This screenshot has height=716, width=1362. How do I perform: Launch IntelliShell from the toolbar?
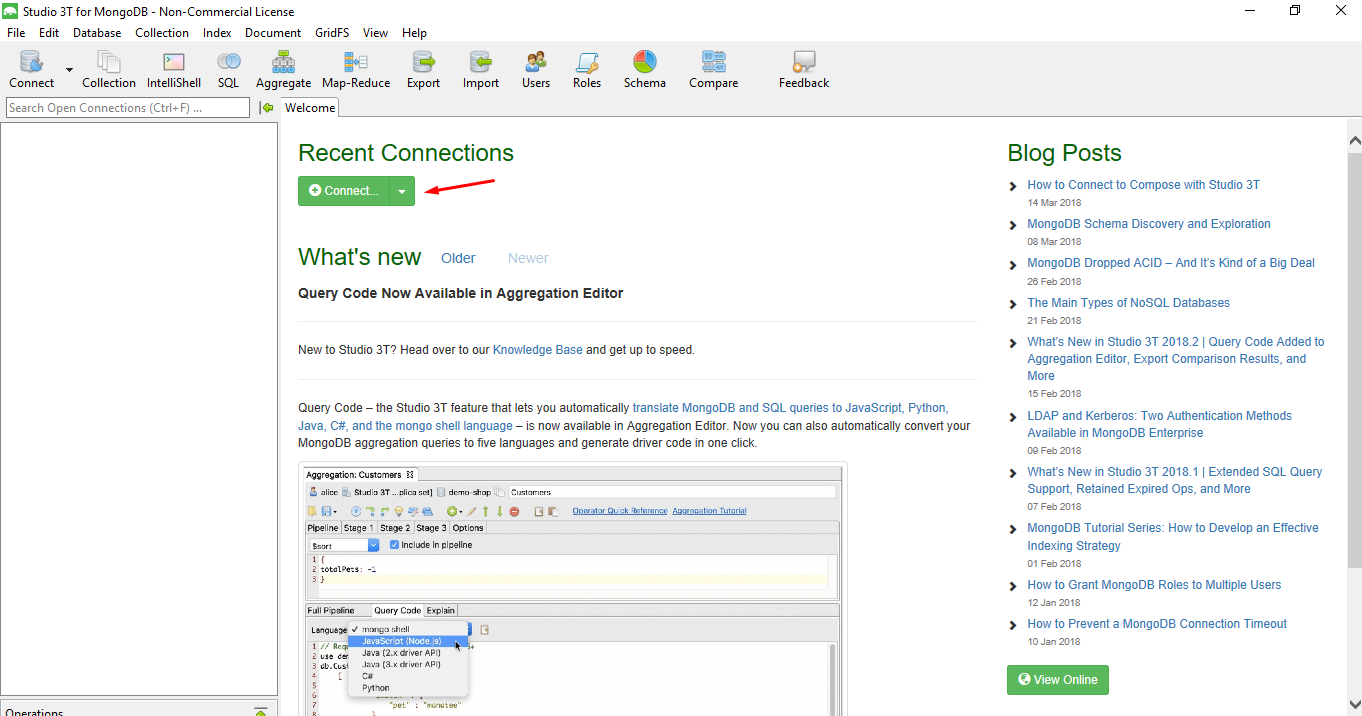[174, 69]
